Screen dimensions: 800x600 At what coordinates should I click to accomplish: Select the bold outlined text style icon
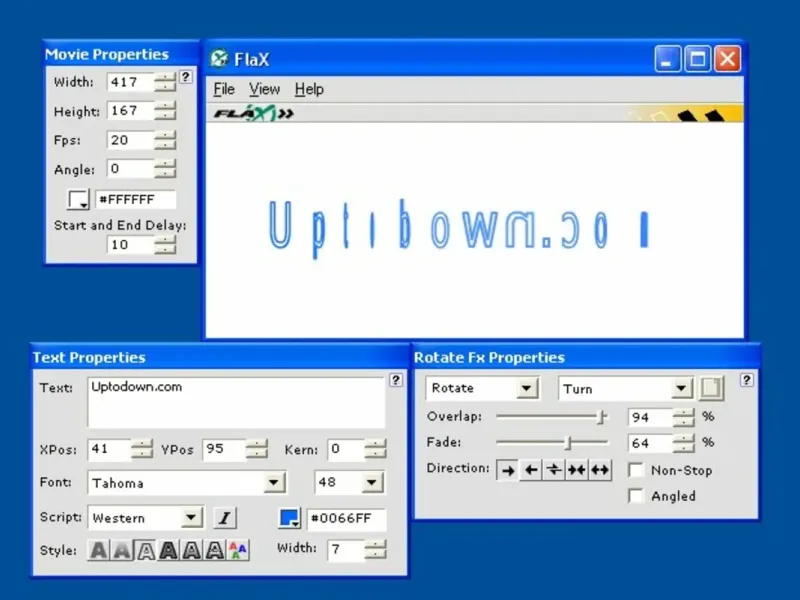168,551
